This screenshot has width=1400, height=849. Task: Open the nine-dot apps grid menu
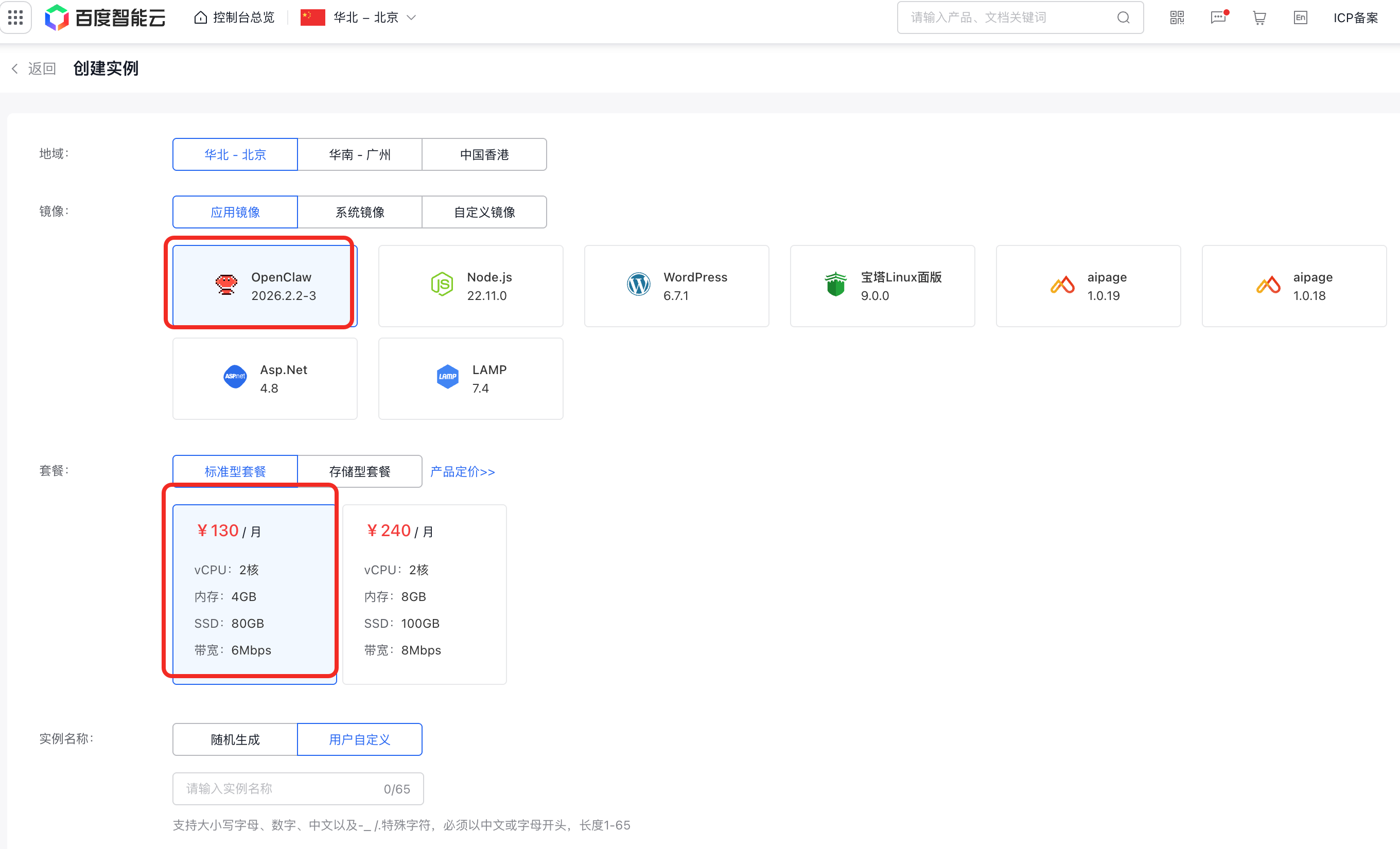click(15, 17)
